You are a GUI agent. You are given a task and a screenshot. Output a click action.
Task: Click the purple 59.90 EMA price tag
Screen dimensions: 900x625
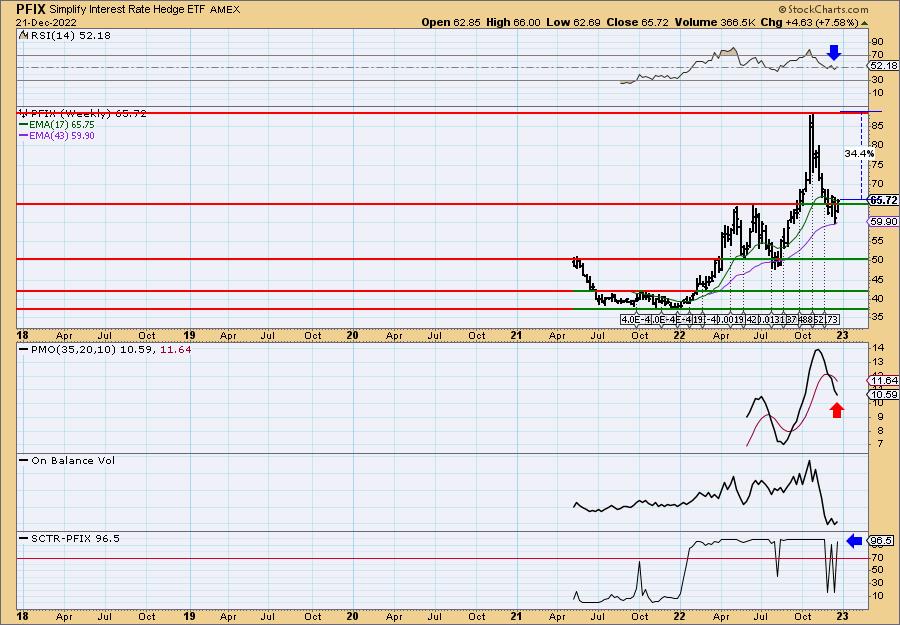[883, 222]
